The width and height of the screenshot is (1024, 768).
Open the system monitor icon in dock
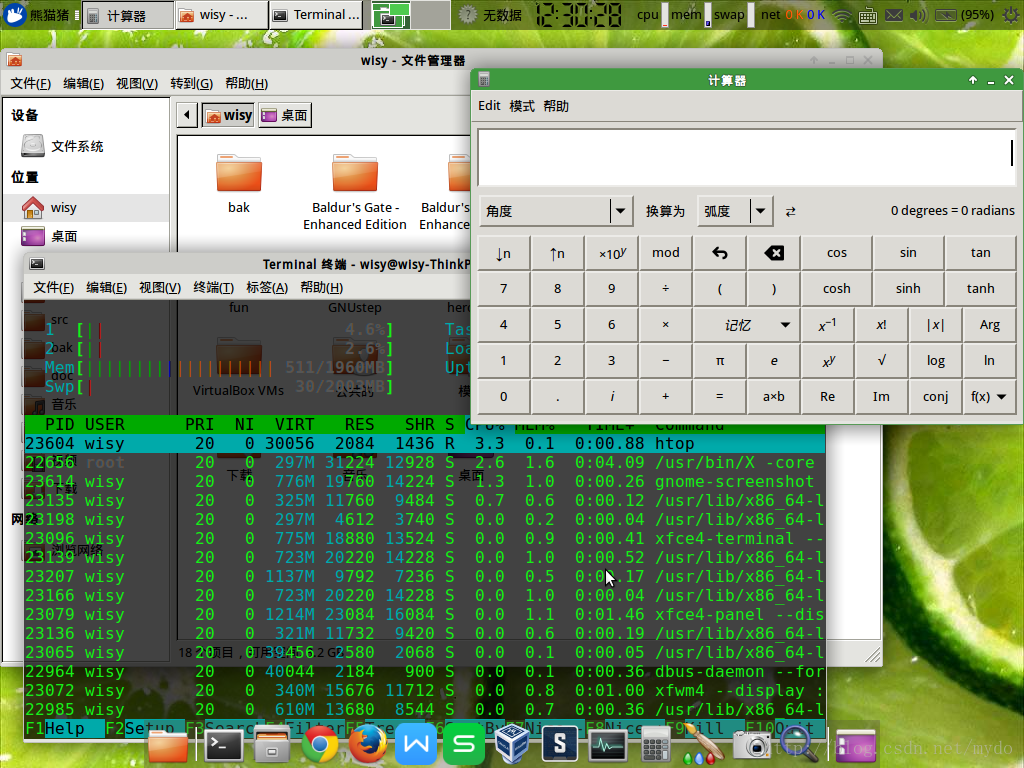(607, 744)
